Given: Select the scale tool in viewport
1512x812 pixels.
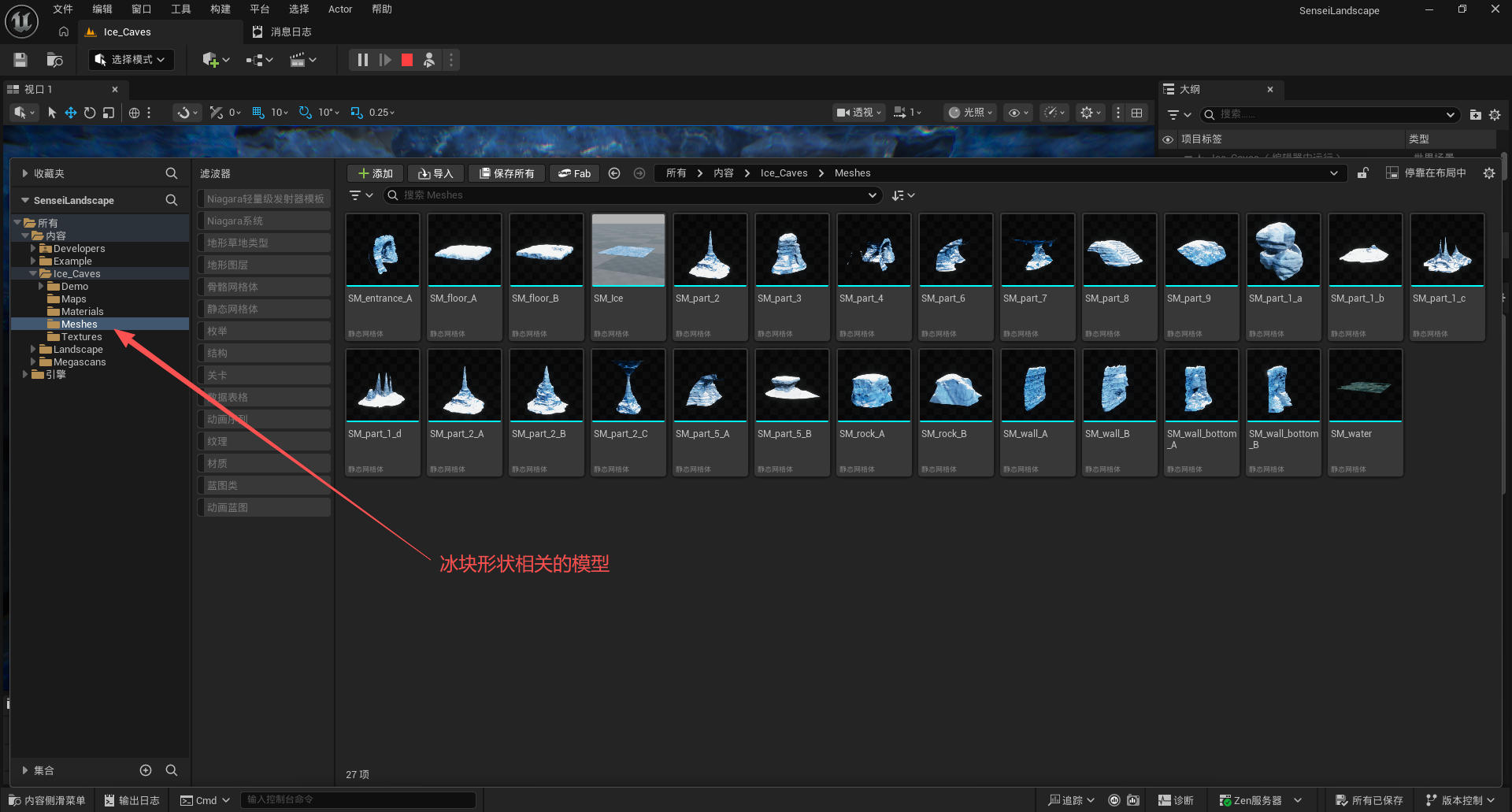Looking at the screenshot, I should [x=109, y=113].
